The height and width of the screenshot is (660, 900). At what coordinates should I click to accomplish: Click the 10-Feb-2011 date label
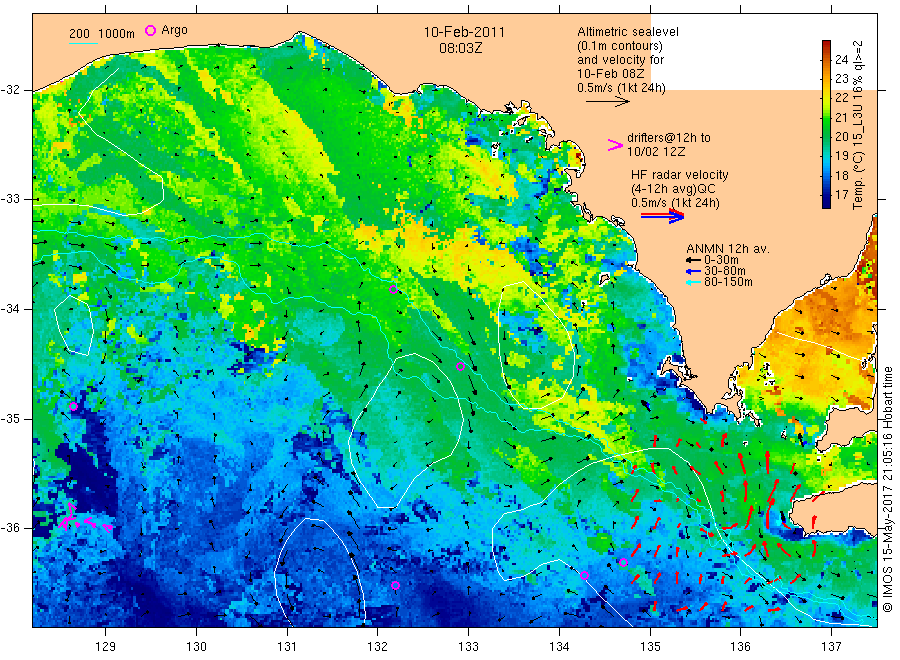(x=464, y=32)
